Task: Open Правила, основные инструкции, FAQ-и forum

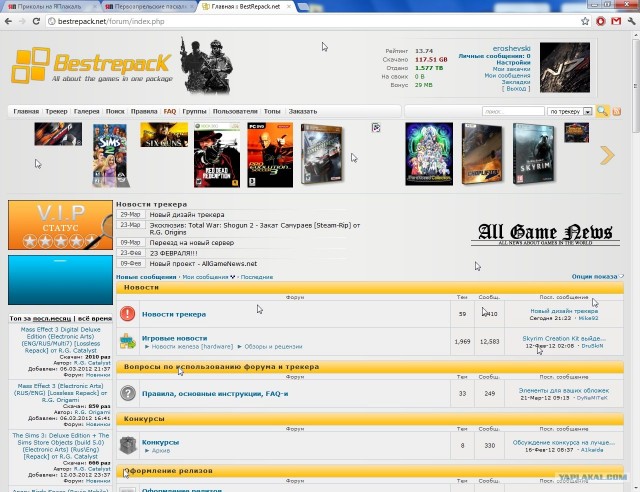Action: point(215,394)
